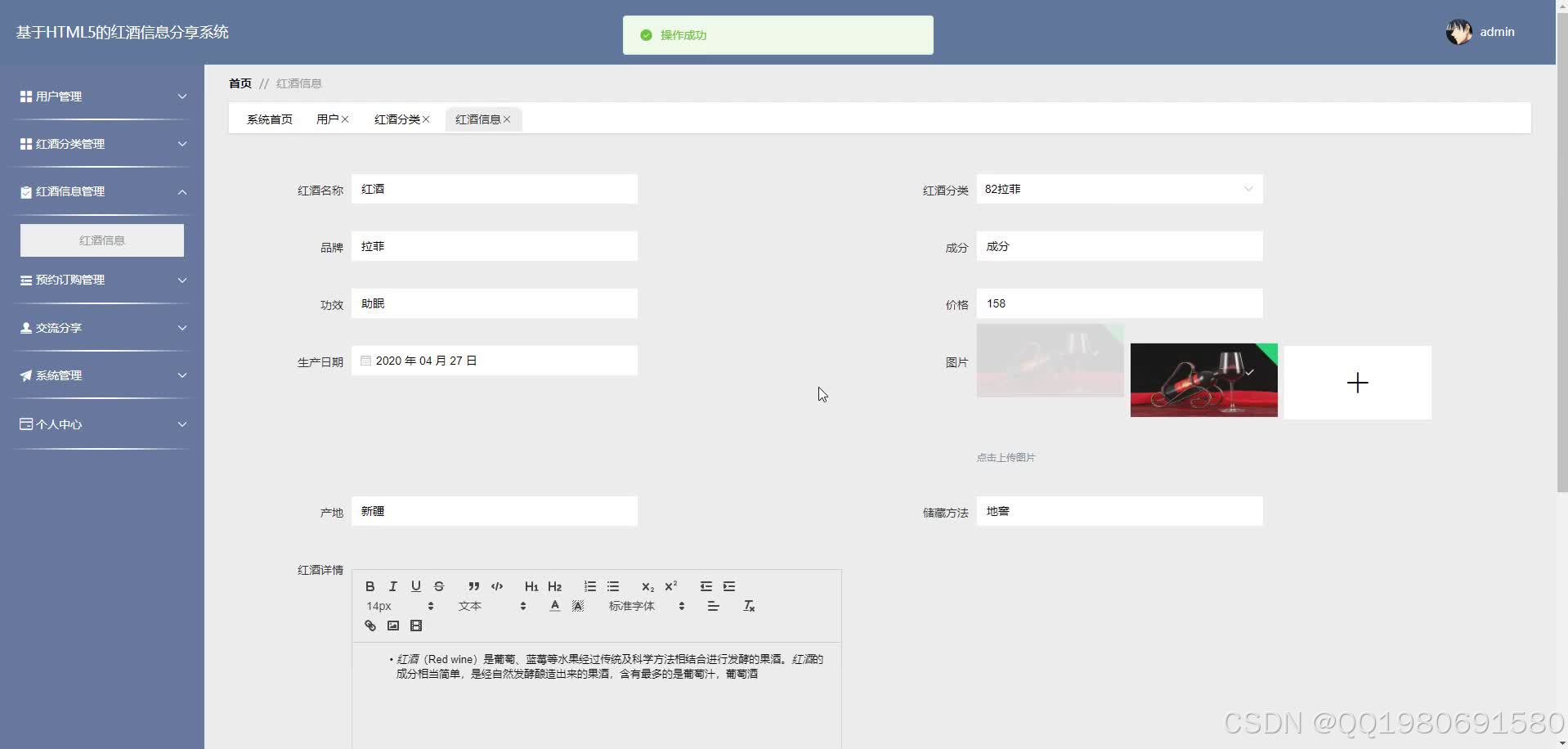
Task: Switch to the 系统首页 tab
Action: (x=270, y=119)
